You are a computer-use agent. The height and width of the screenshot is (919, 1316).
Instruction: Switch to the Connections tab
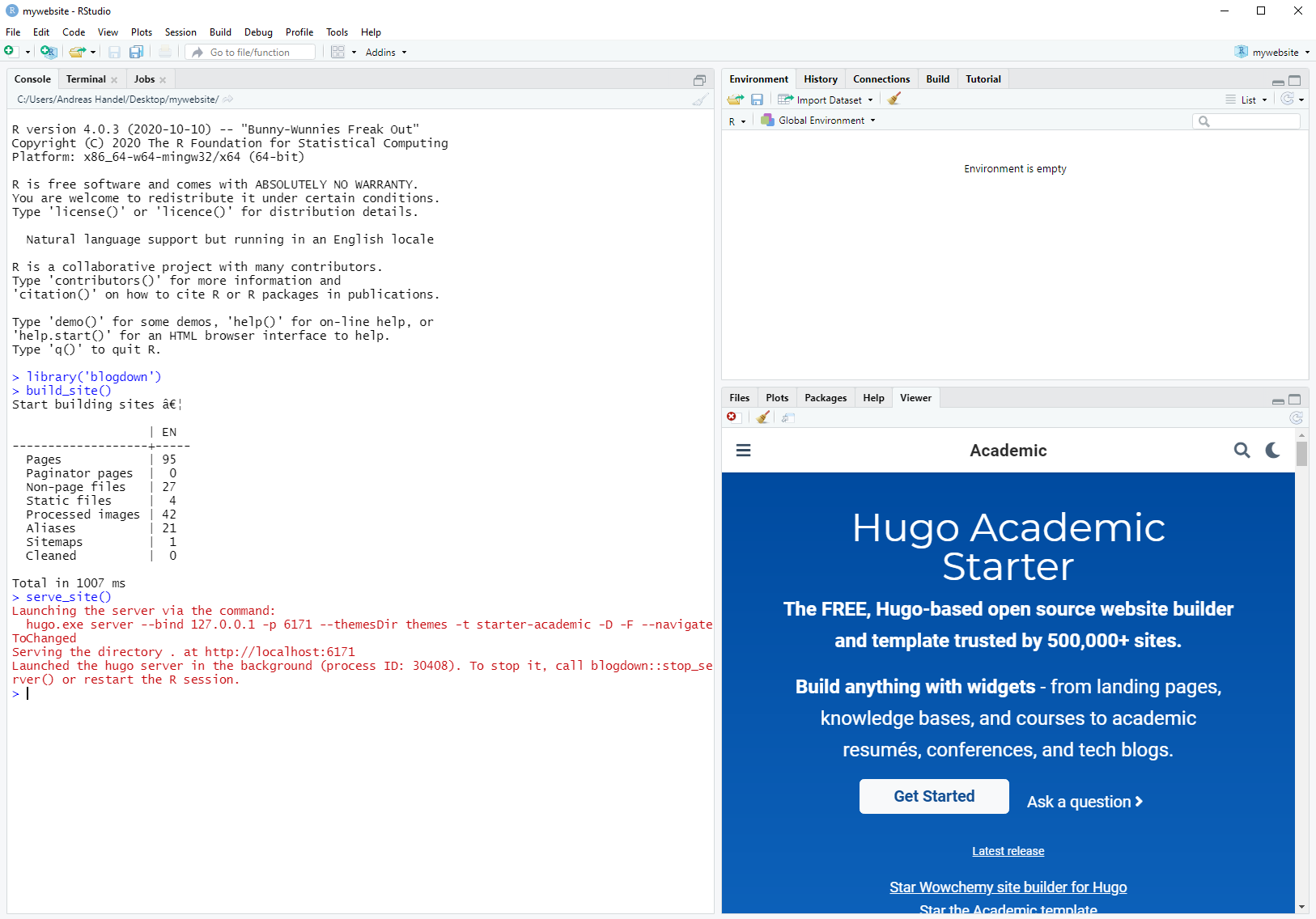[x=881, y=79]
